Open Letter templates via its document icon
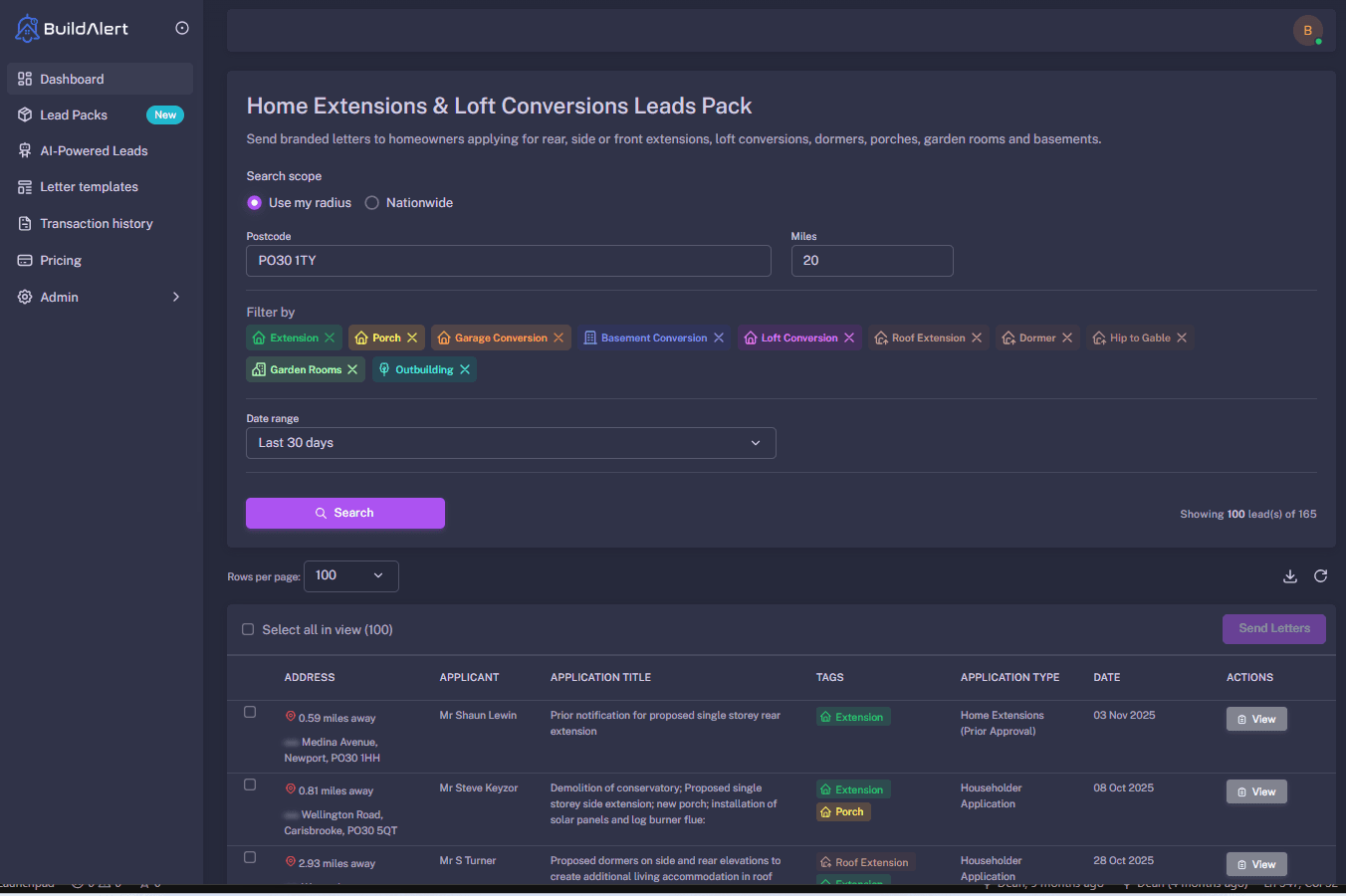 [24, 186]
